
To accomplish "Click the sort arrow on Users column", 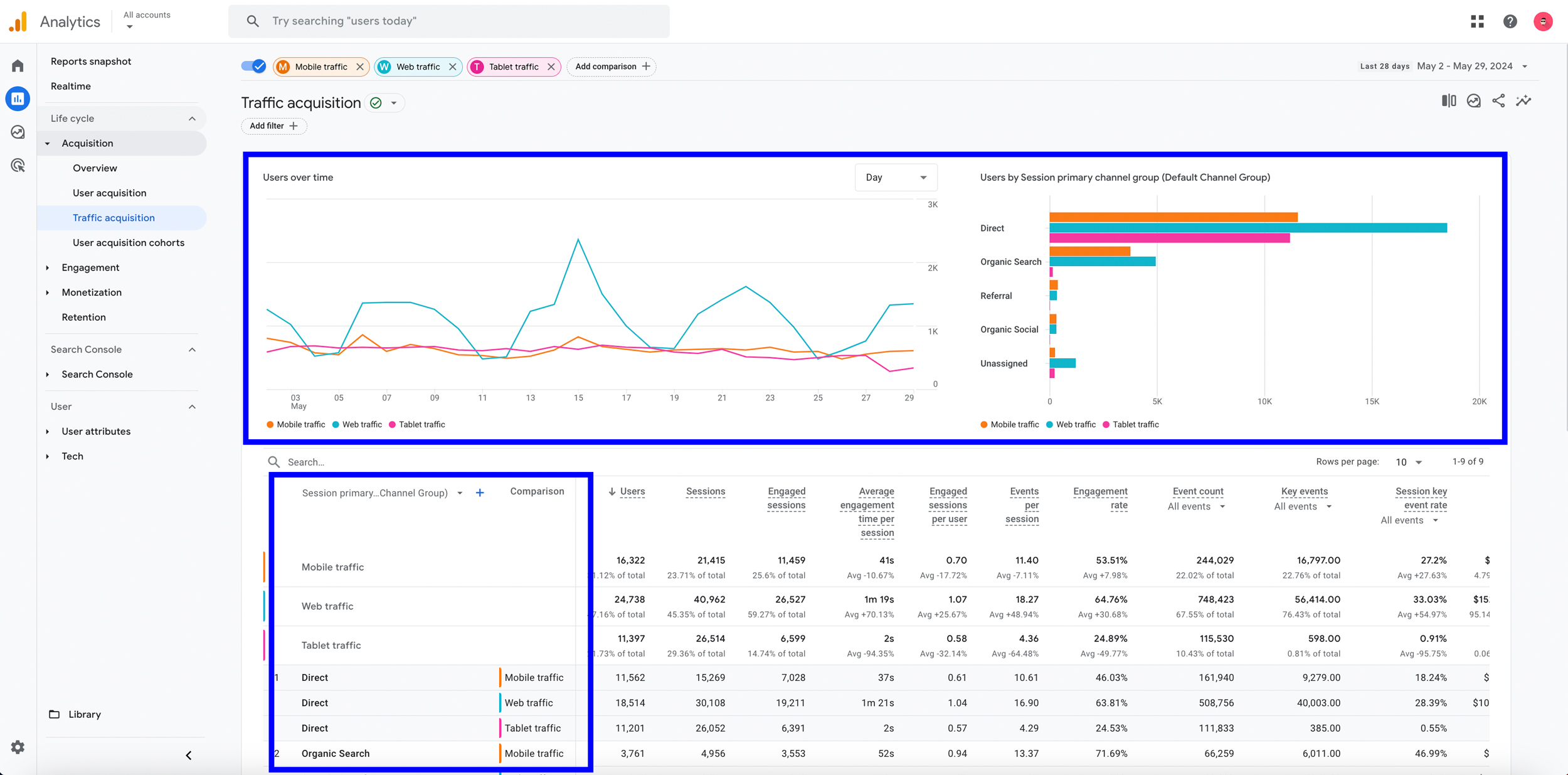I will pyautogui.click(x=612, y=491).
